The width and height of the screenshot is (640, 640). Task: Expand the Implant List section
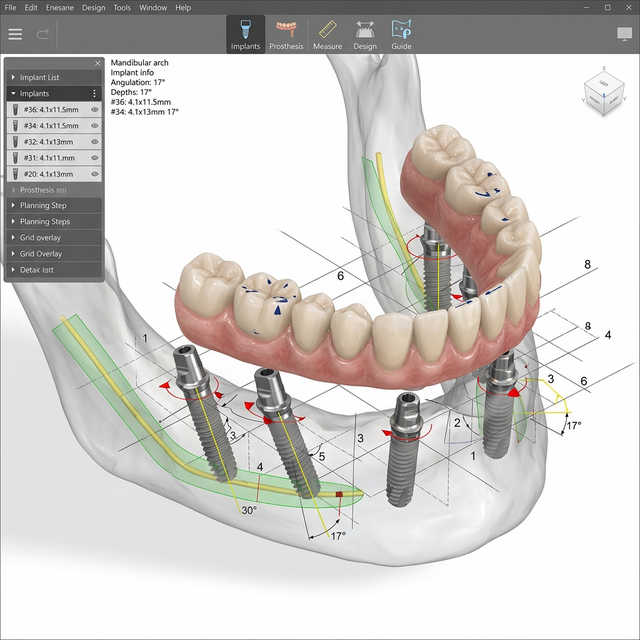point(54,78)
